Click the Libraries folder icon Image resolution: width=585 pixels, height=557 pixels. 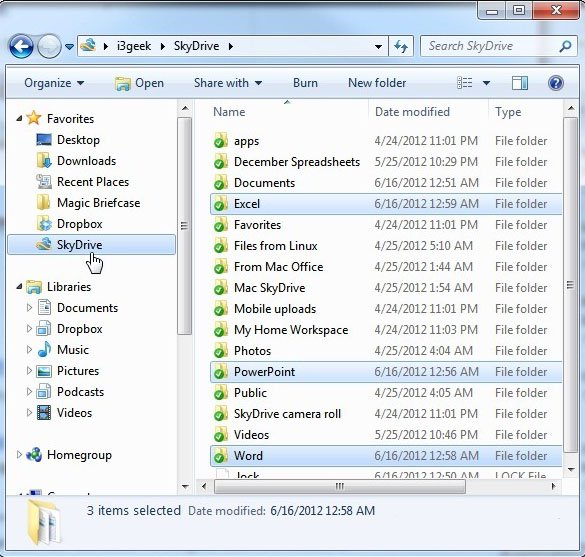point(34,287)
